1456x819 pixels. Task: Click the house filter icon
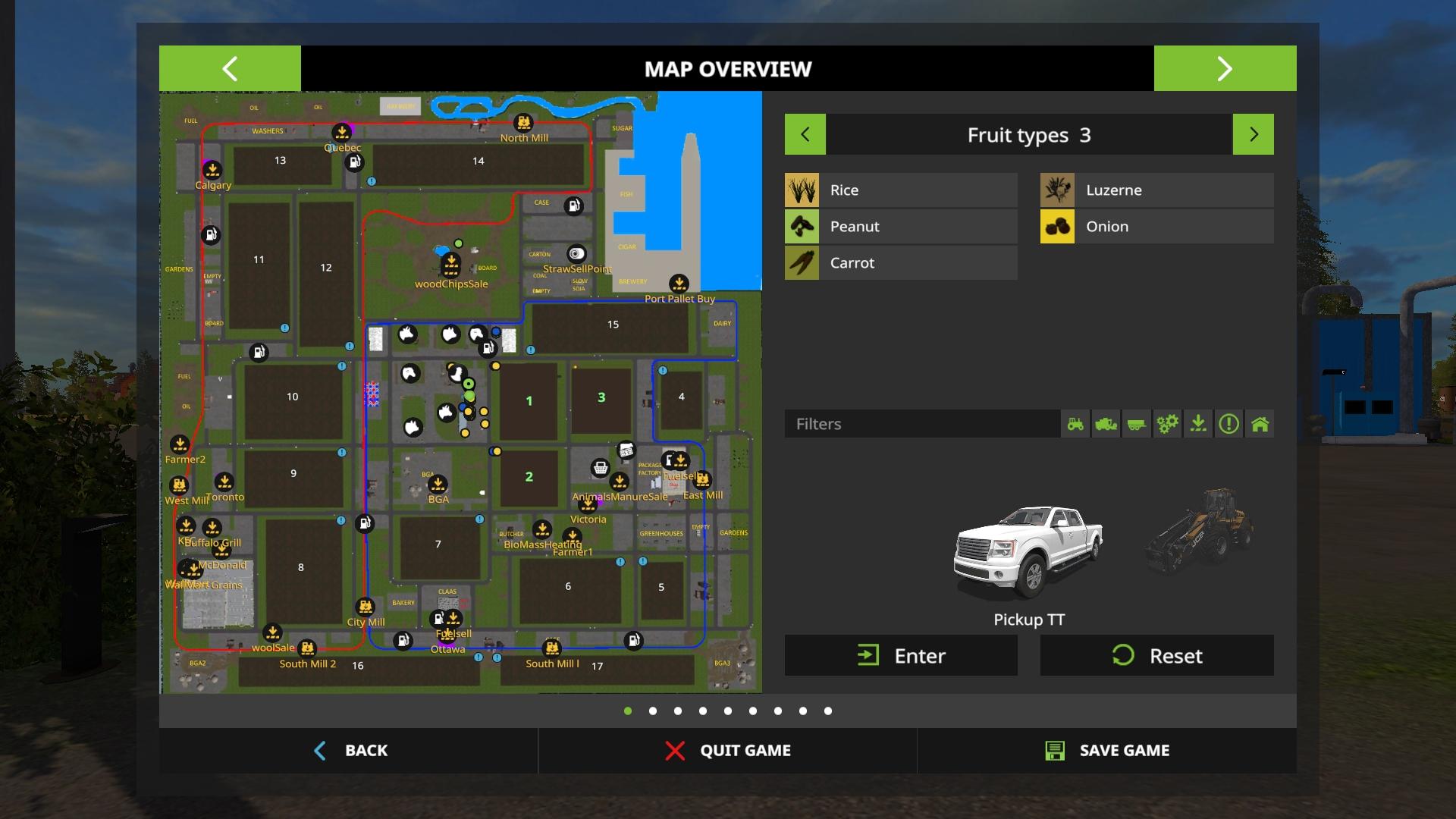point(1260,424)
